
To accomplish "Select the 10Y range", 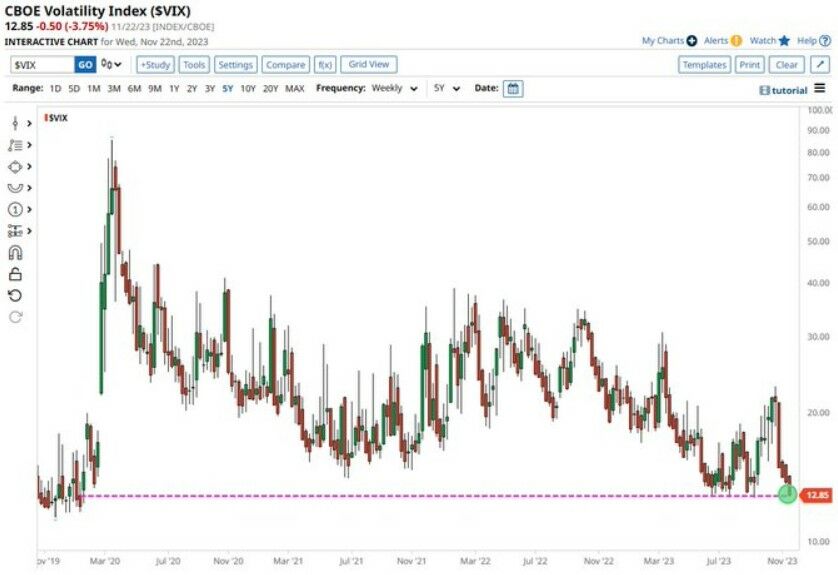I will tap(248, 89).
